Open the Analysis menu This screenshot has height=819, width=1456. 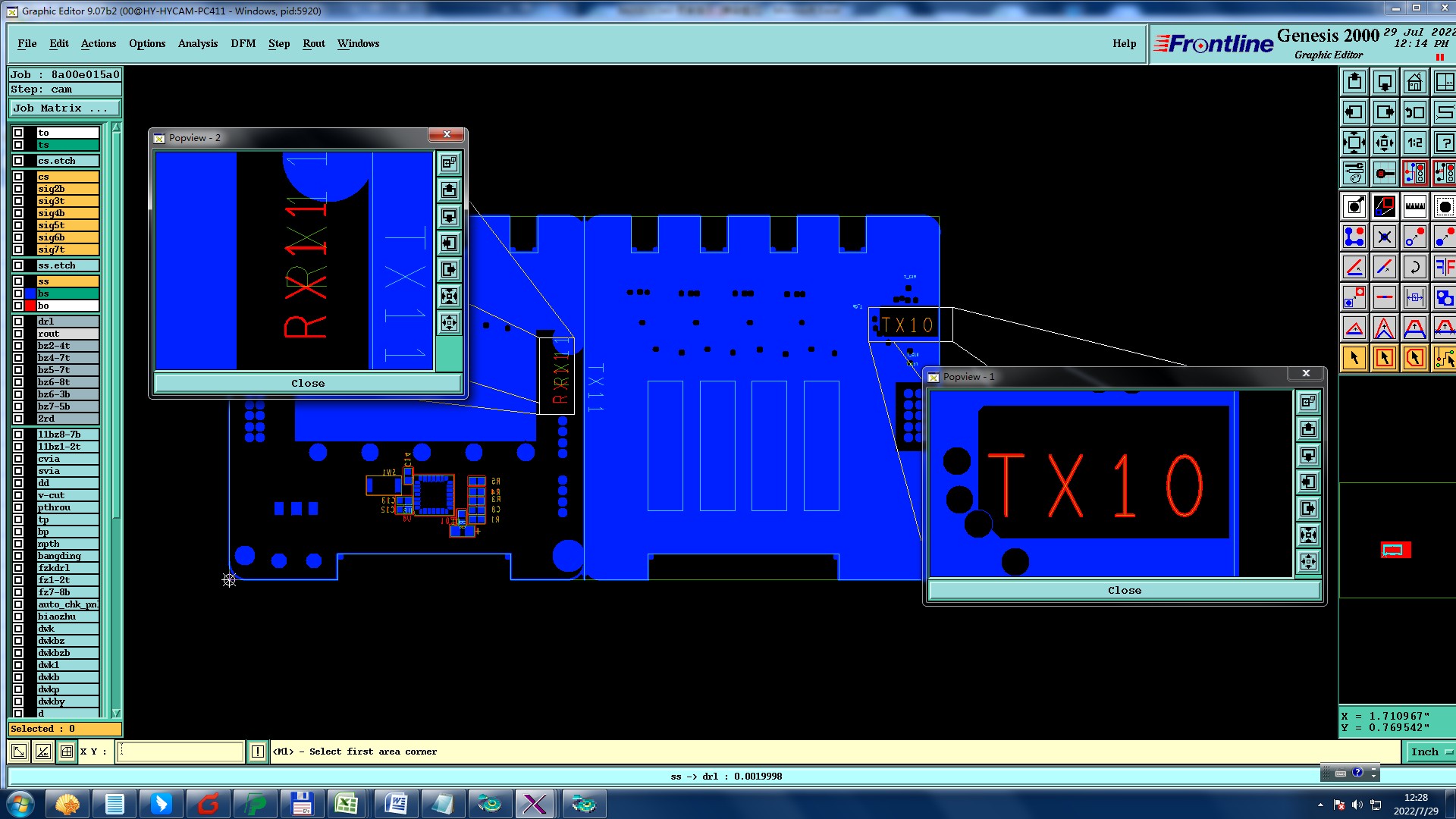point(198,43)
